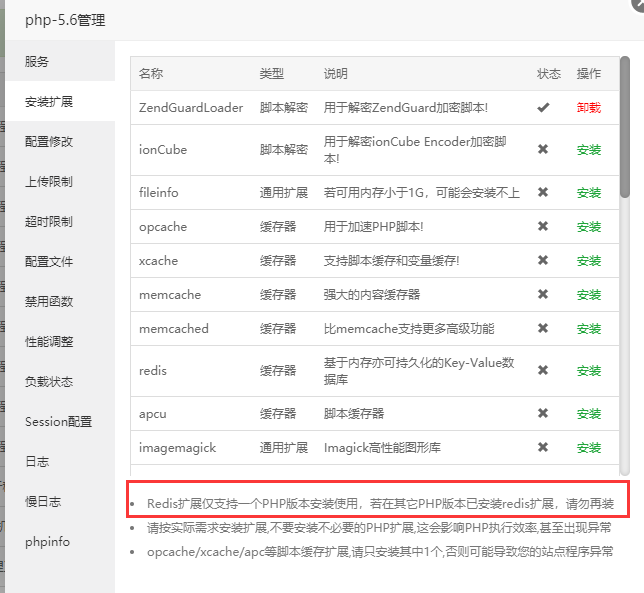Uninstall the ZendGuardLoader extension

[589, 107]
